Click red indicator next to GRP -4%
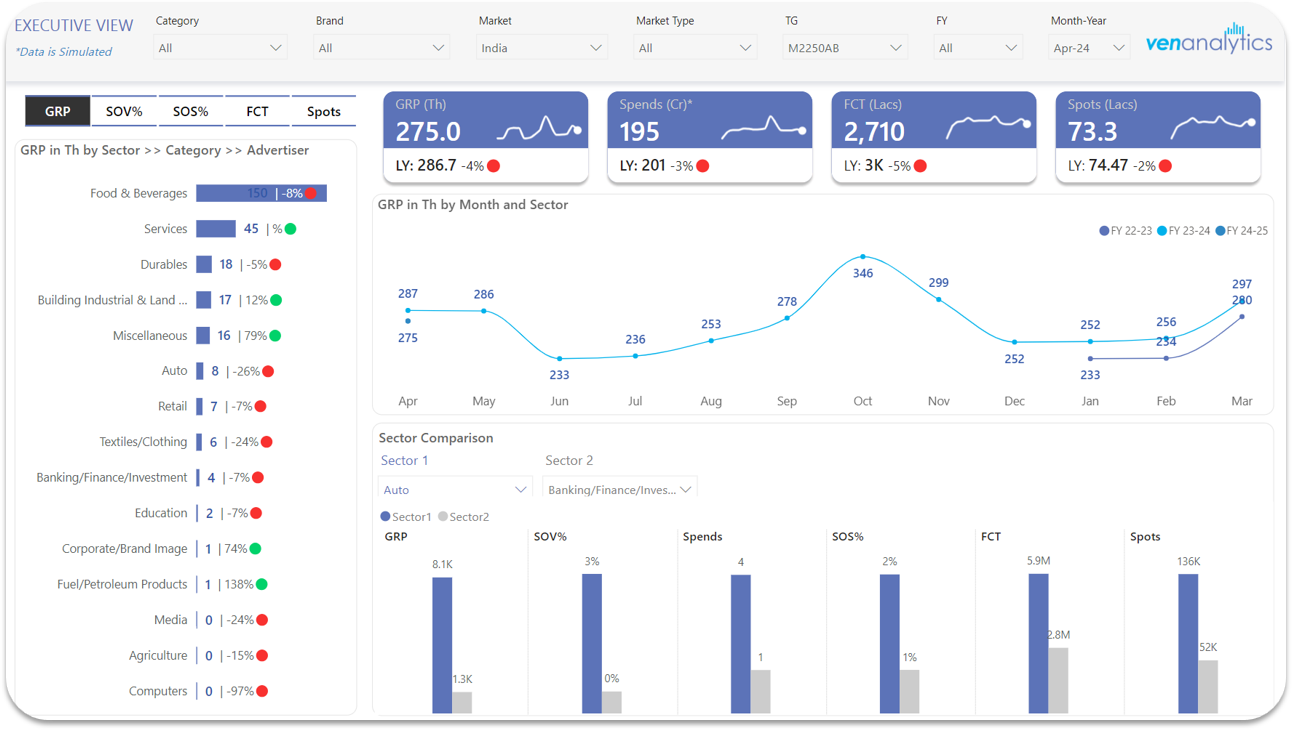The width and height of the screenshot is (1292, 730). [x=493, y=166]
